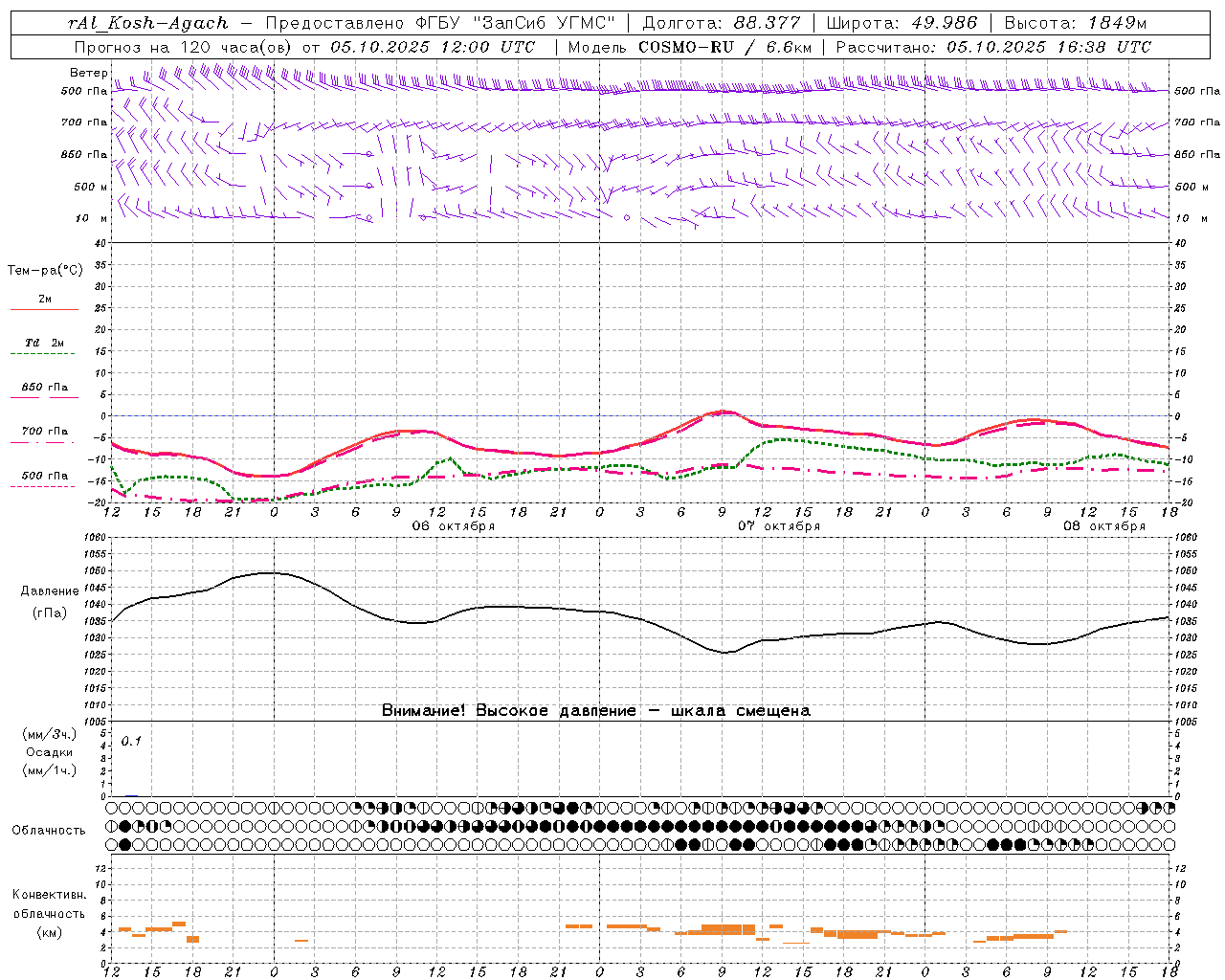Click the 0.1 precipitation value
The height and width of the screenshot is (980, 1225).
click(131, 742)
